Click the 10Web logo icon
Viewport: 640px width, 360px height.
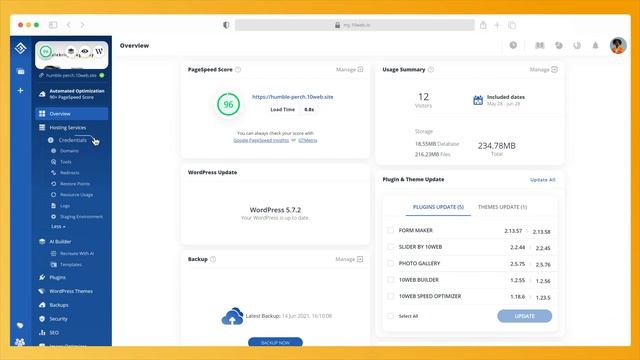[x=20, y=48]
